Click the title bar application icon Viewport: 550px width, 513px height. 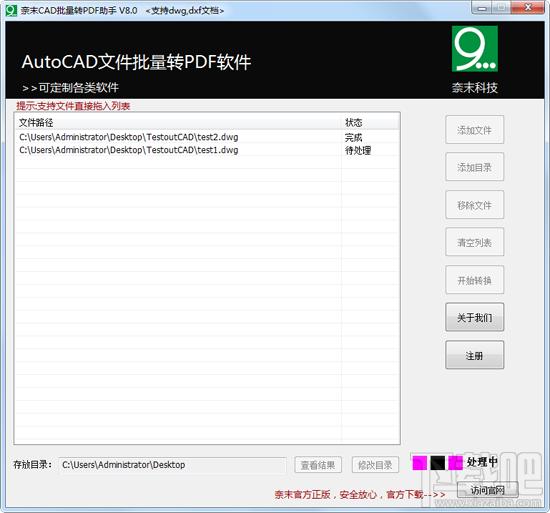click(x=11, y=10)
